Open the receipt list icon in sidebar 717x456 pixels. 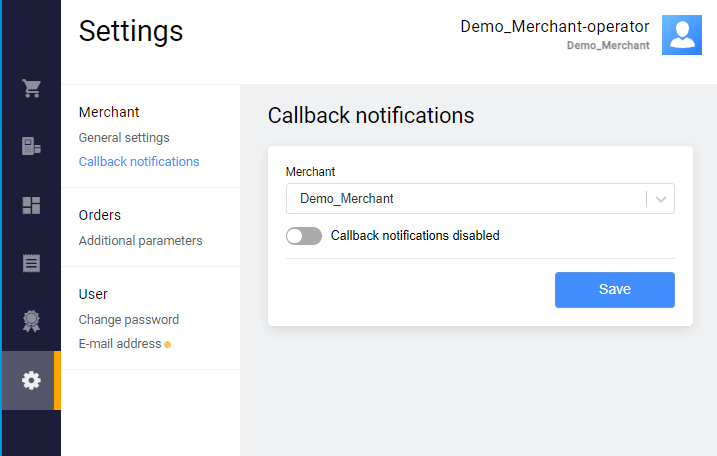click(32, 263)
